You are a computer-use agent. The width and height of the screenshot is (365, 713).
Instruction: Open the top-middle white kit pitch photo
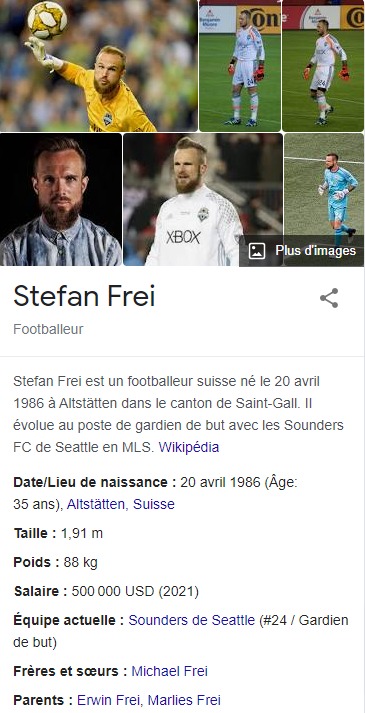point(240,65)
